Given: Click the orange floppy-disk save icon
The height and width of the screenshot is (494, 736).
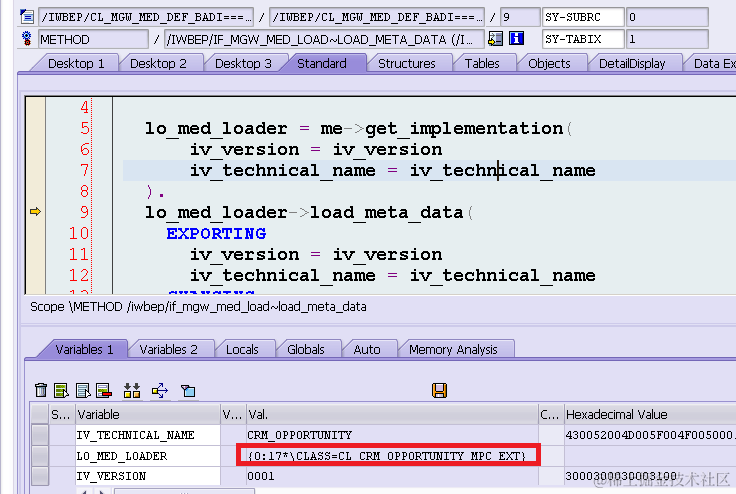Looking at the screenshot, I should tap(439, 390).
